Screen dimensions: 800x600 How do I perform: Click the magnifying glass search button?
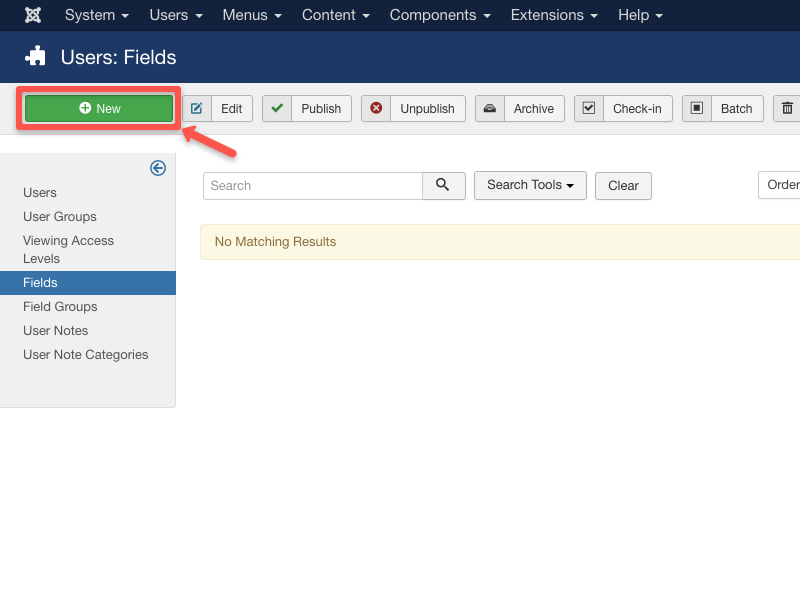(444, 185)
